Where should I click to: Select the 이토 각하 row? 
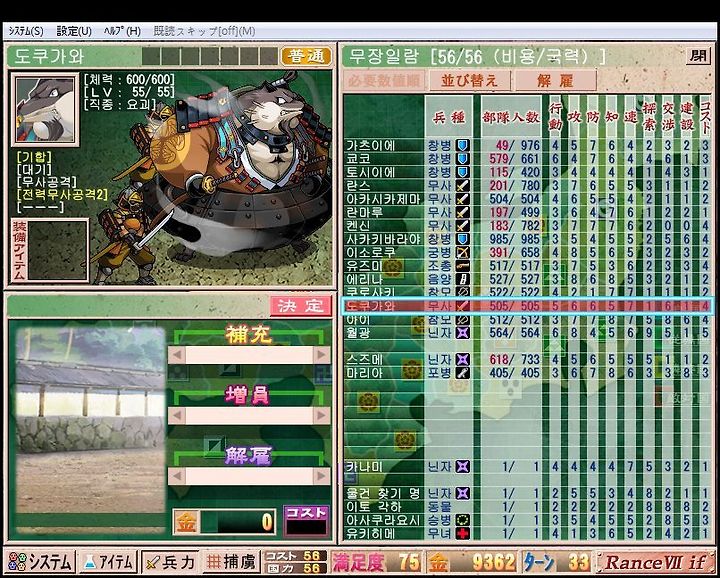(x=528, y=507)
